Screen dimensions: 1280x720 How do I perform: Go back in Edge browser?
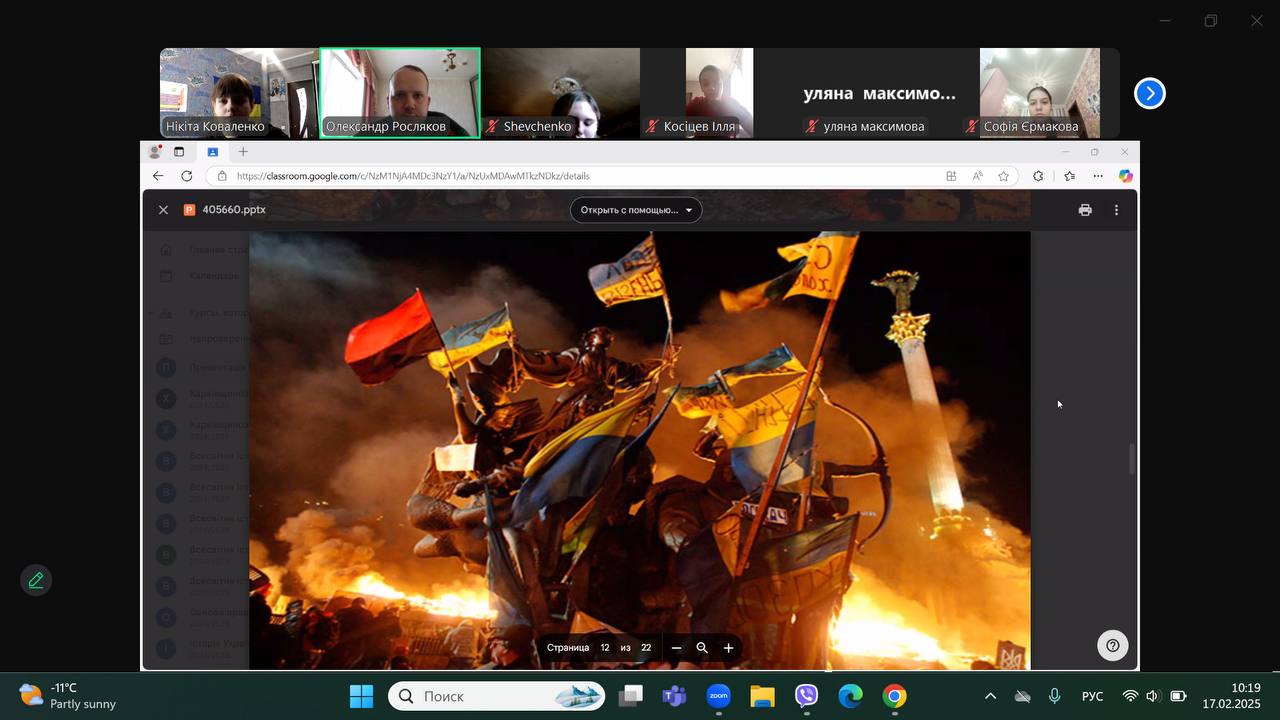(158, 176)
